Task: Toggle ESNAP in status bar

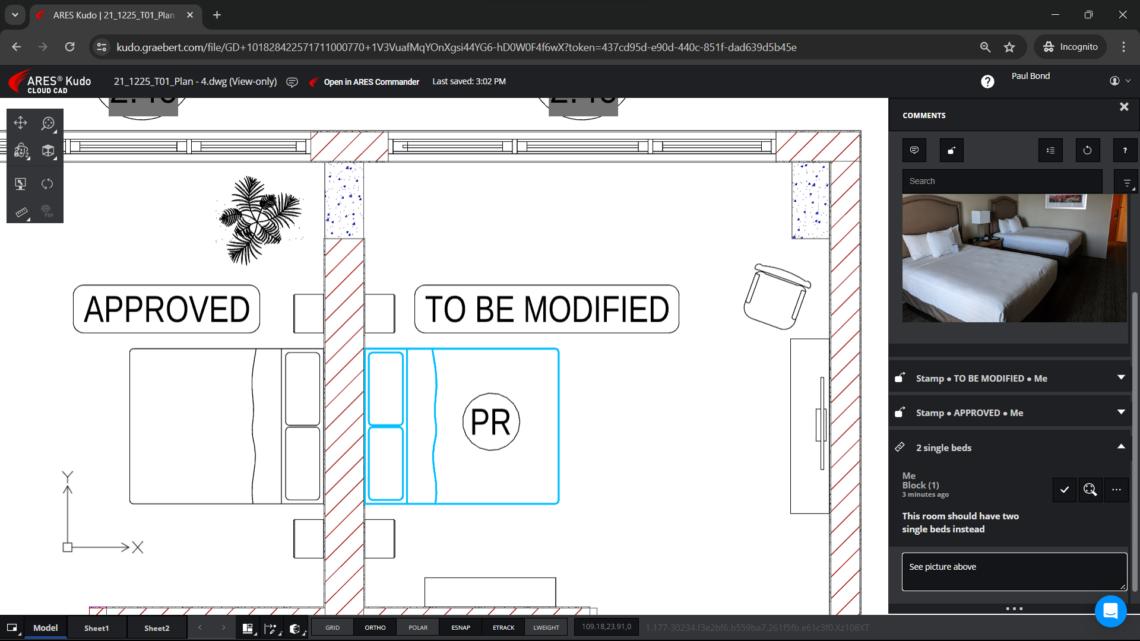Action: (x=460, y=627)
